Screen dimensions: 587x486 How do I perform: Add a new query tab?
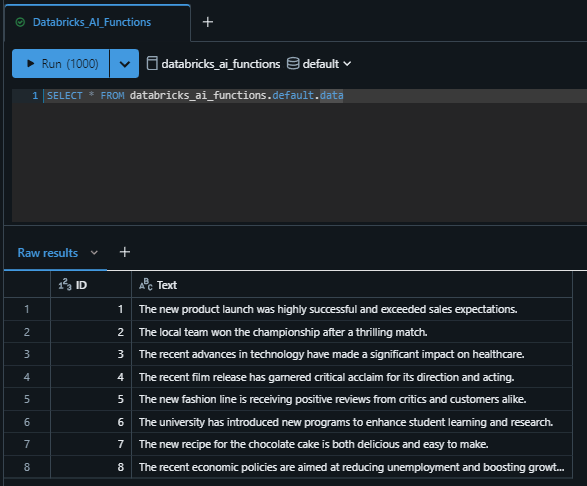pyautogui.click(x=208, y=22)
